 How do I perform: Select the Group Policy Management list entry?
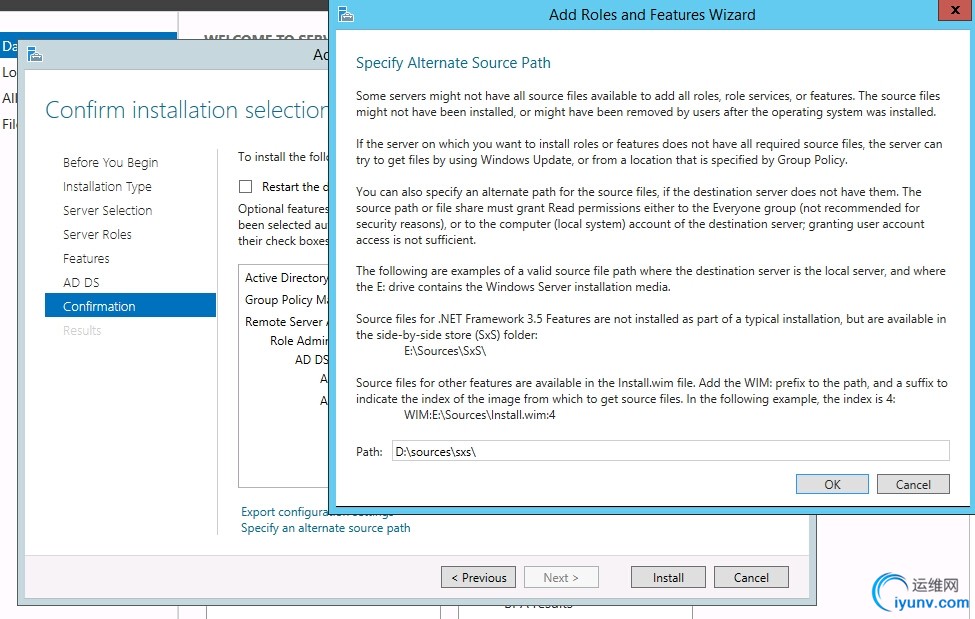coord(286,300)
